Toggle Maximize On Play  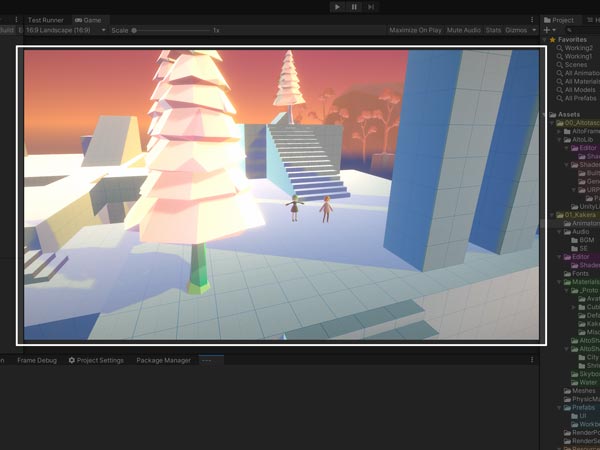point(415,30)
